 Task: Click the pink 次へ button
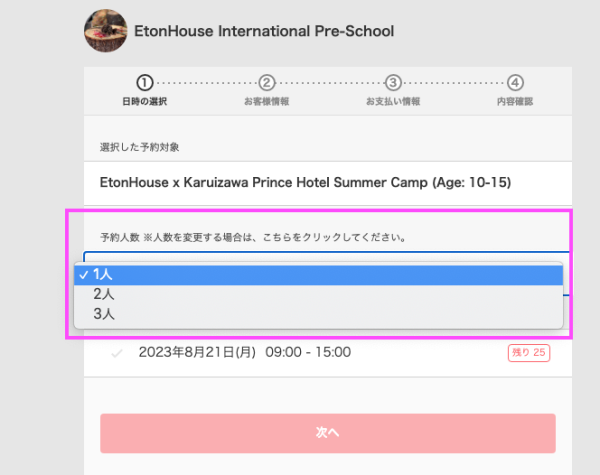[328, 433]
